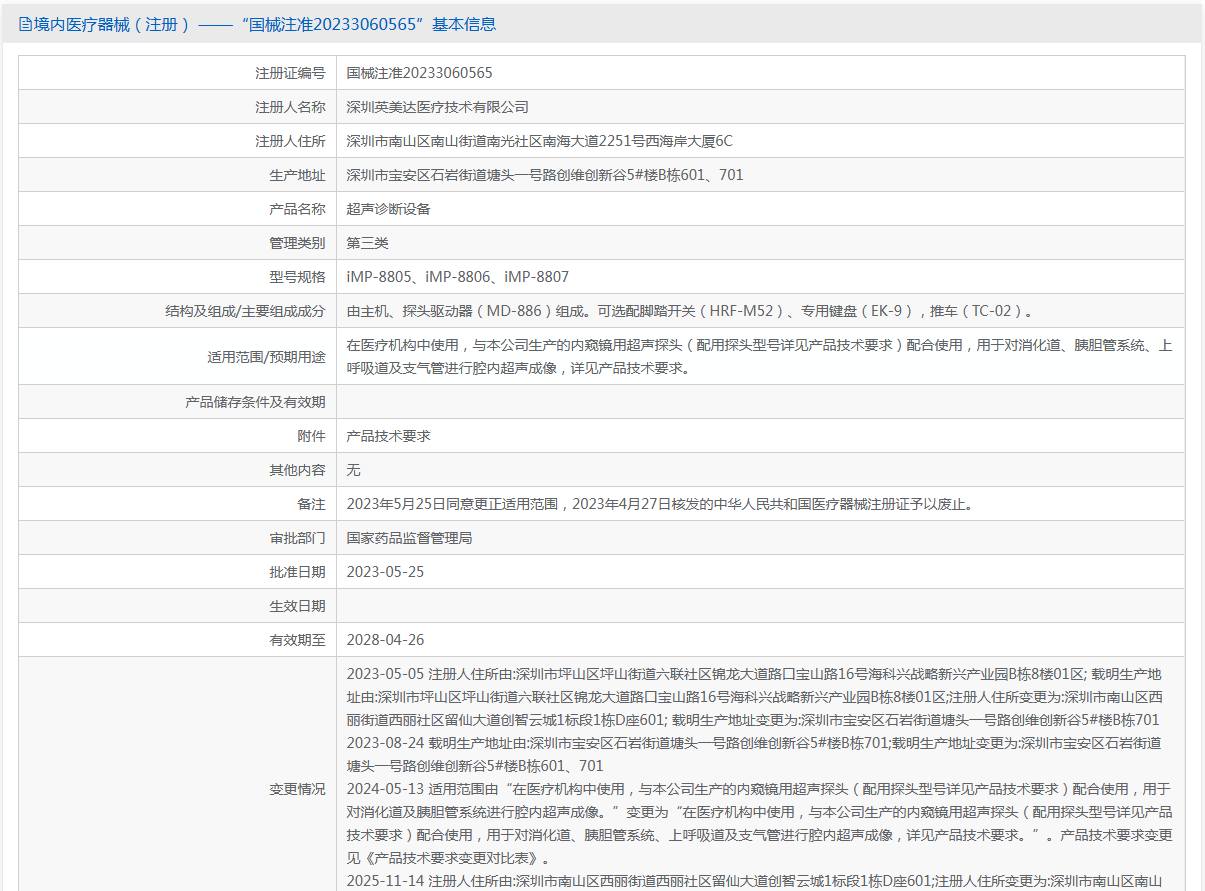Click the label 生效日期

tap(297, 606)
